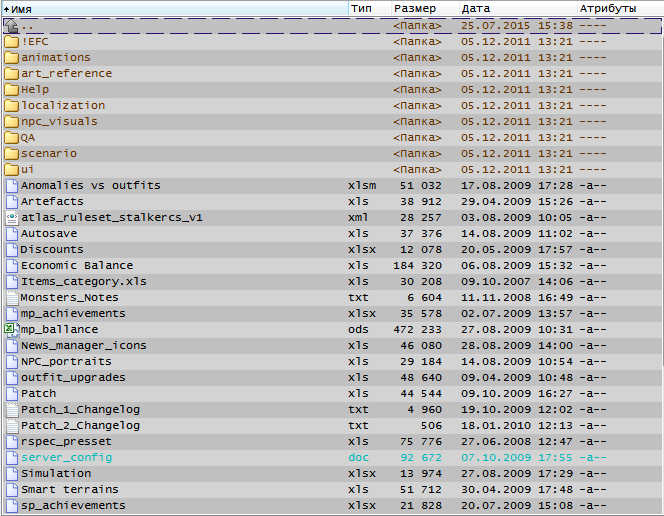
Task: Click the Patch_2_Changelog notepad icon
Action: click(x=12, y=426)
